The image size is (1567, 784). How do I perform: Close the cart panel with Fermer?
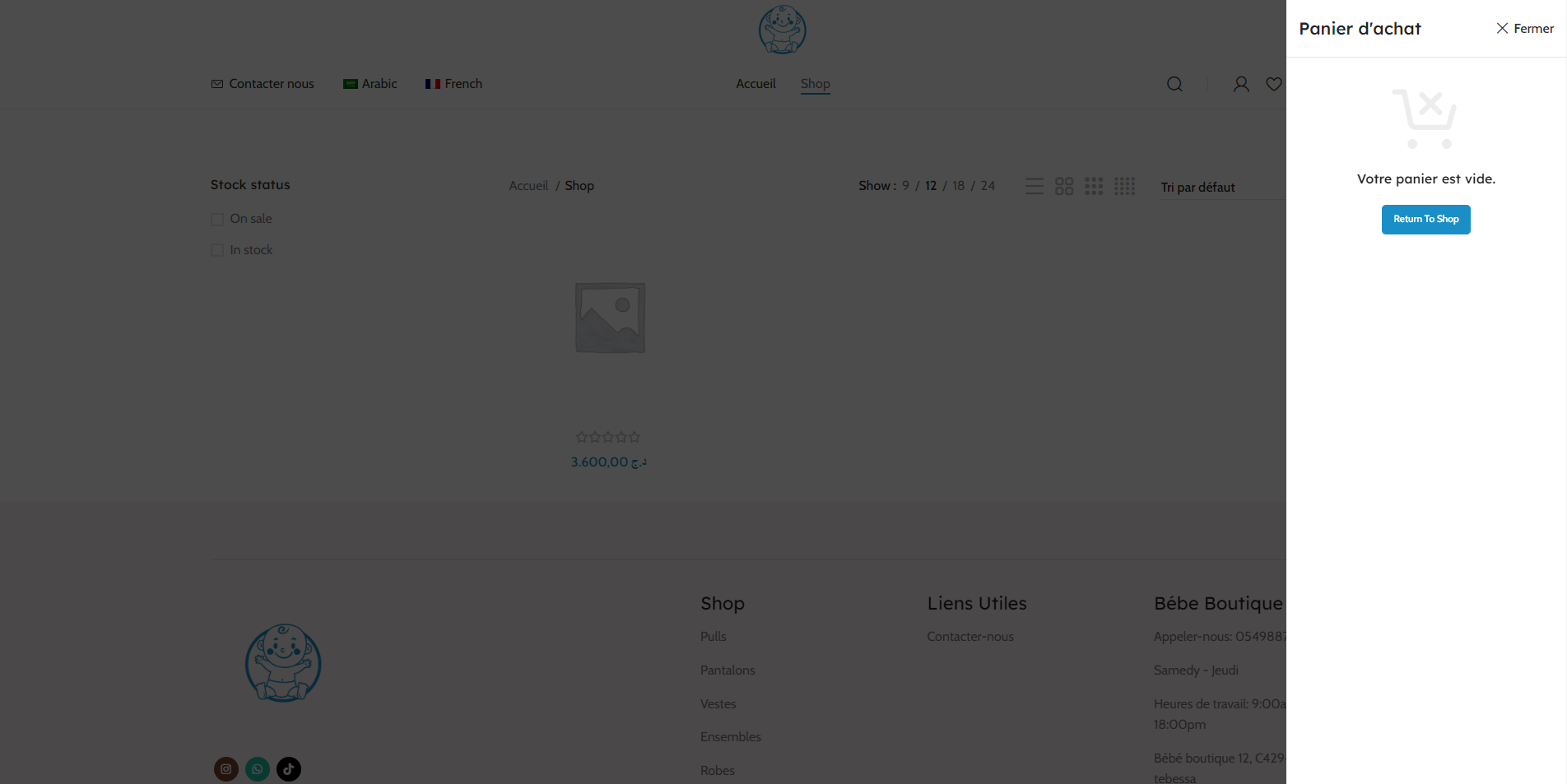coord(1524,29)
